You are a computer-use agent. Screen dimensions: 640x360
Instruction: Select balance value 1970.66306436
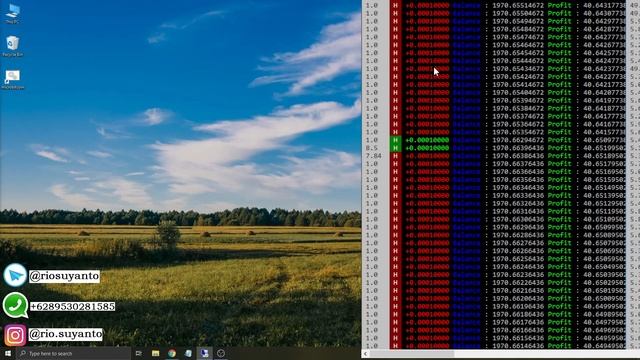pos(518,219)
